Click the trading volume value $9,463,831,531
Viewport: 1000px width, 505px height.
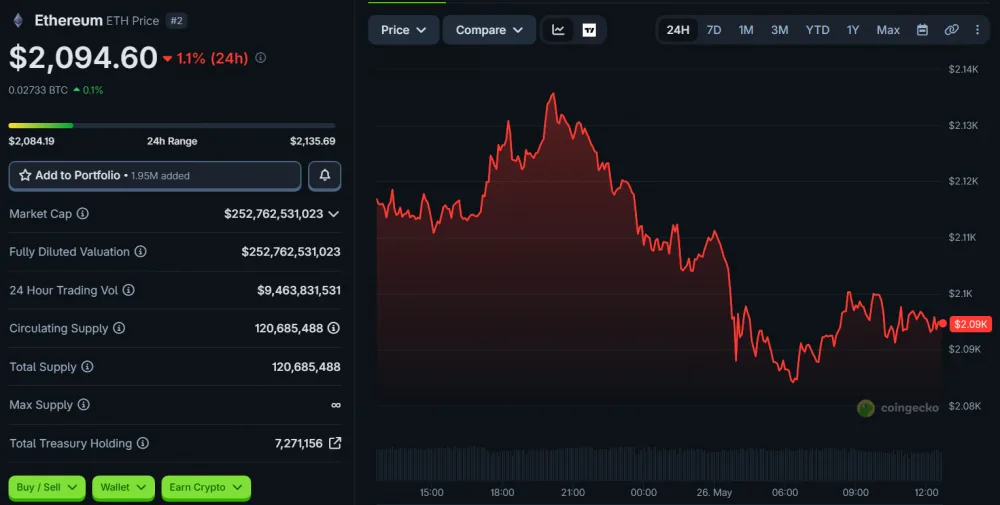[x=298, y=290]
